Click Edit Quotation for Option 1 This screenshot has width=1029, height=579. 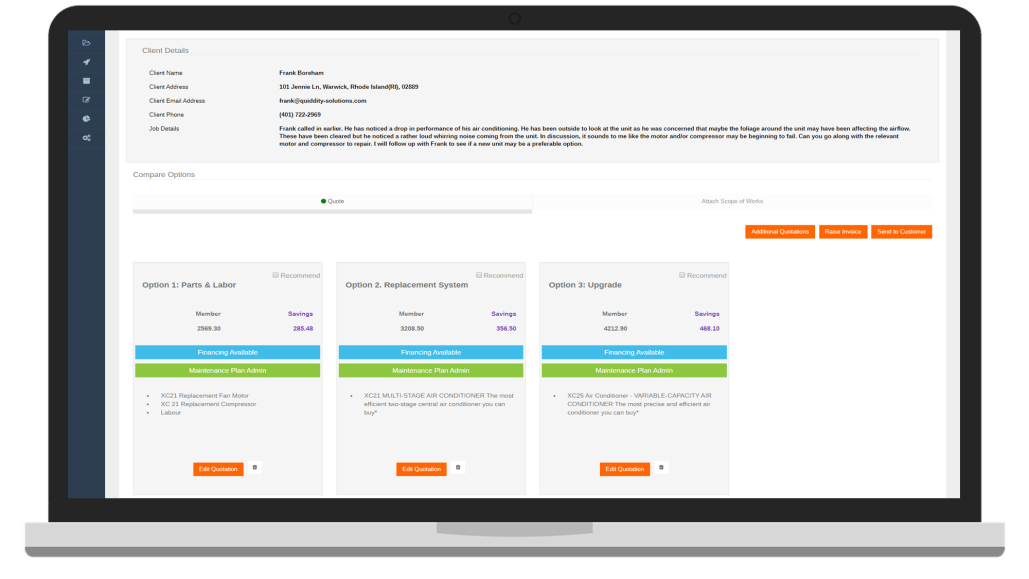coord(218,469)
